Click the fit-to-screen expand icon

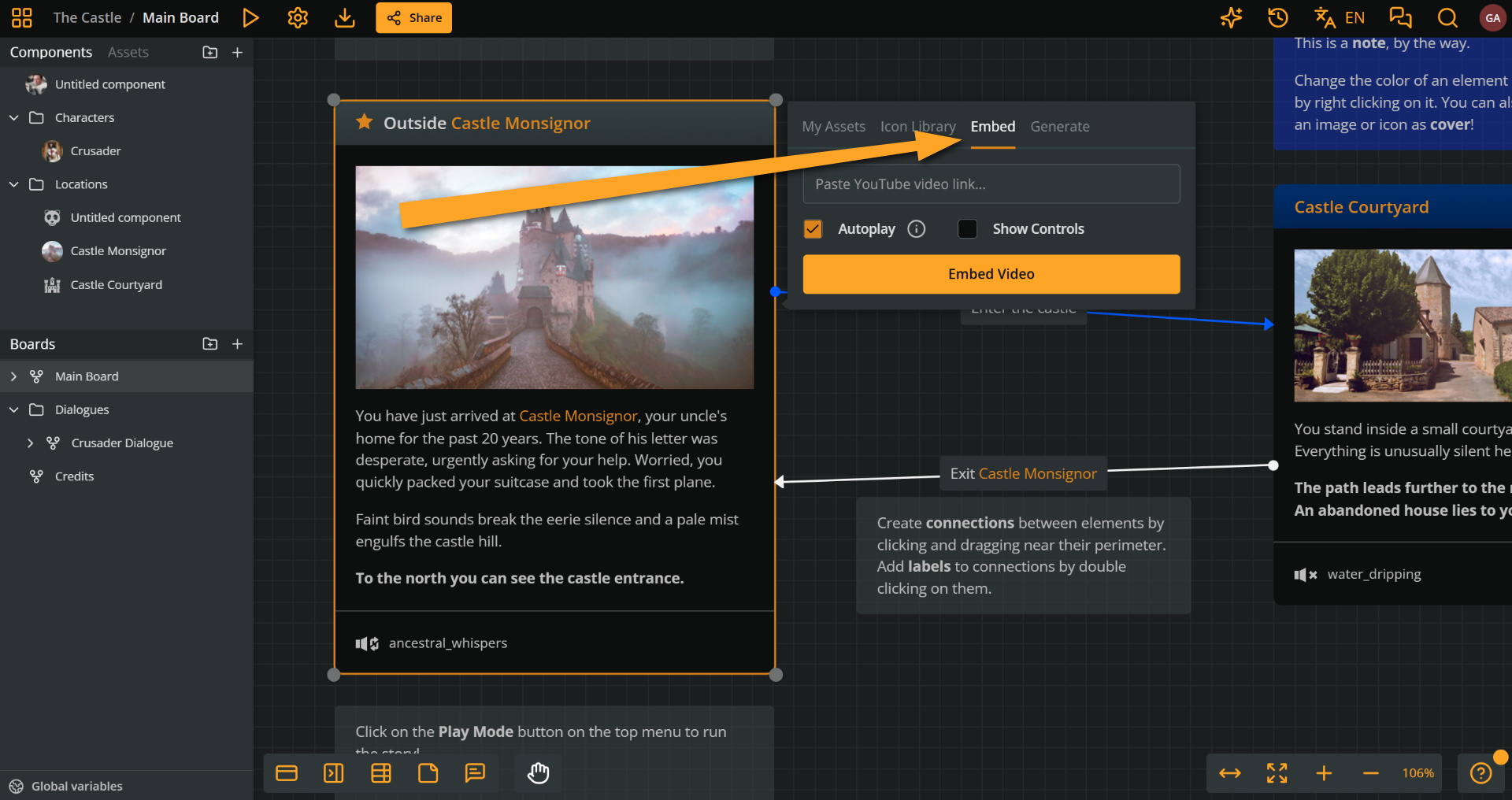[x=1277, y=773]
